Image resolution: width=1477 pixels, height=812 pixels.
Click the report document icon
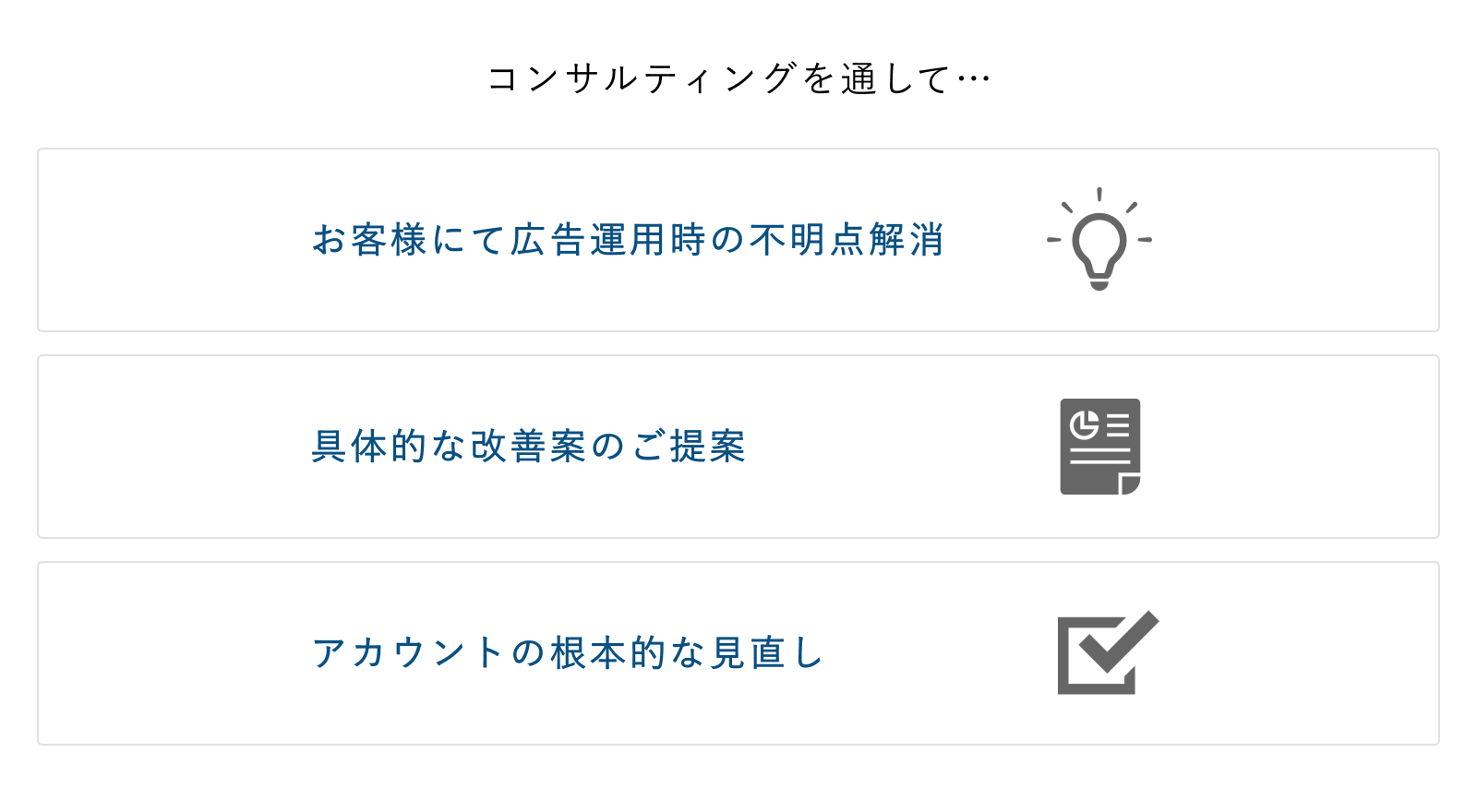tap(1100, 447)
